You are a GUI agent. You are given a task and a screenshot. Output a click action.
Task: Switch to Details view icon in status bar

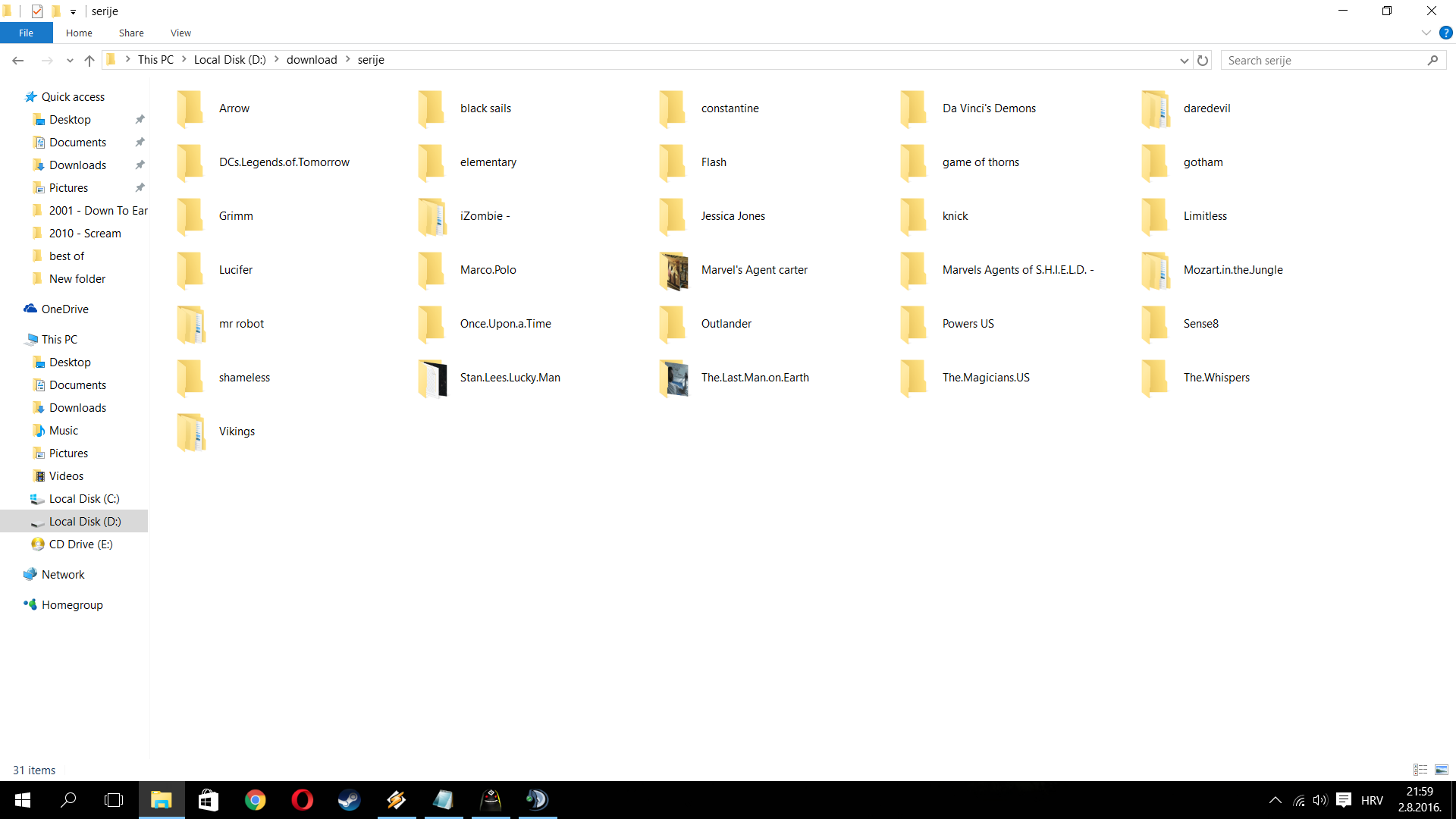[1420, 770]
